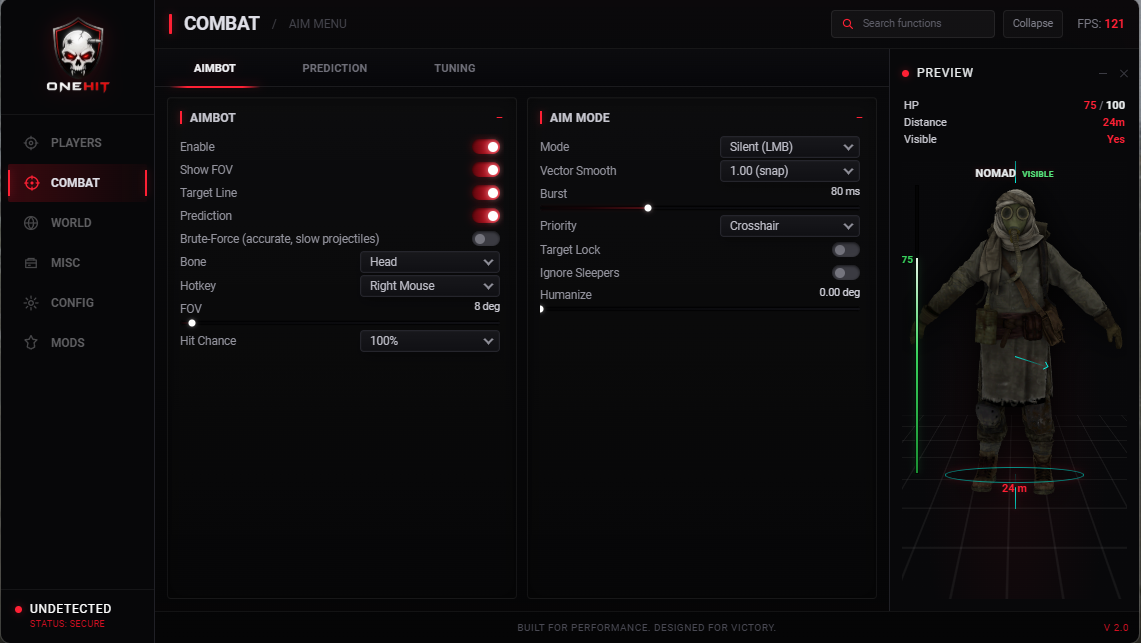Open the TUNING tab
Image resolution: width=1141 pixels, height=643 pixels.
click(455, 68)
